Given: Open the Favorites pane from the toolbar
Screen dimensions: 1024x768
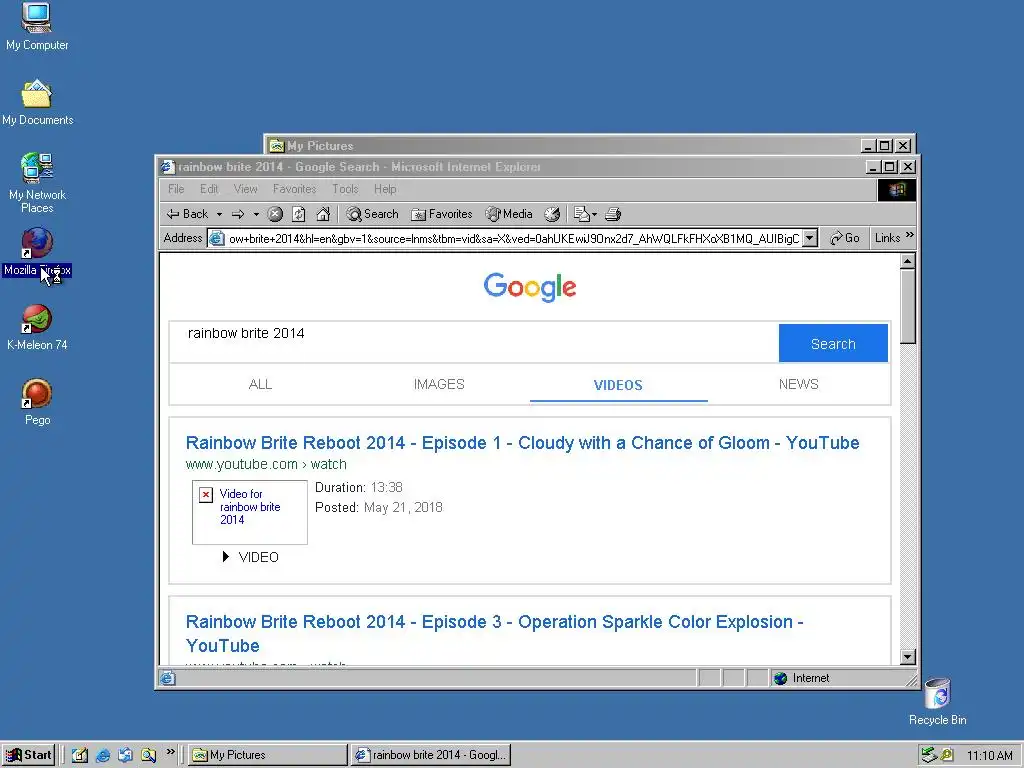Looking at the screenshot, I should tap(441, 214).
